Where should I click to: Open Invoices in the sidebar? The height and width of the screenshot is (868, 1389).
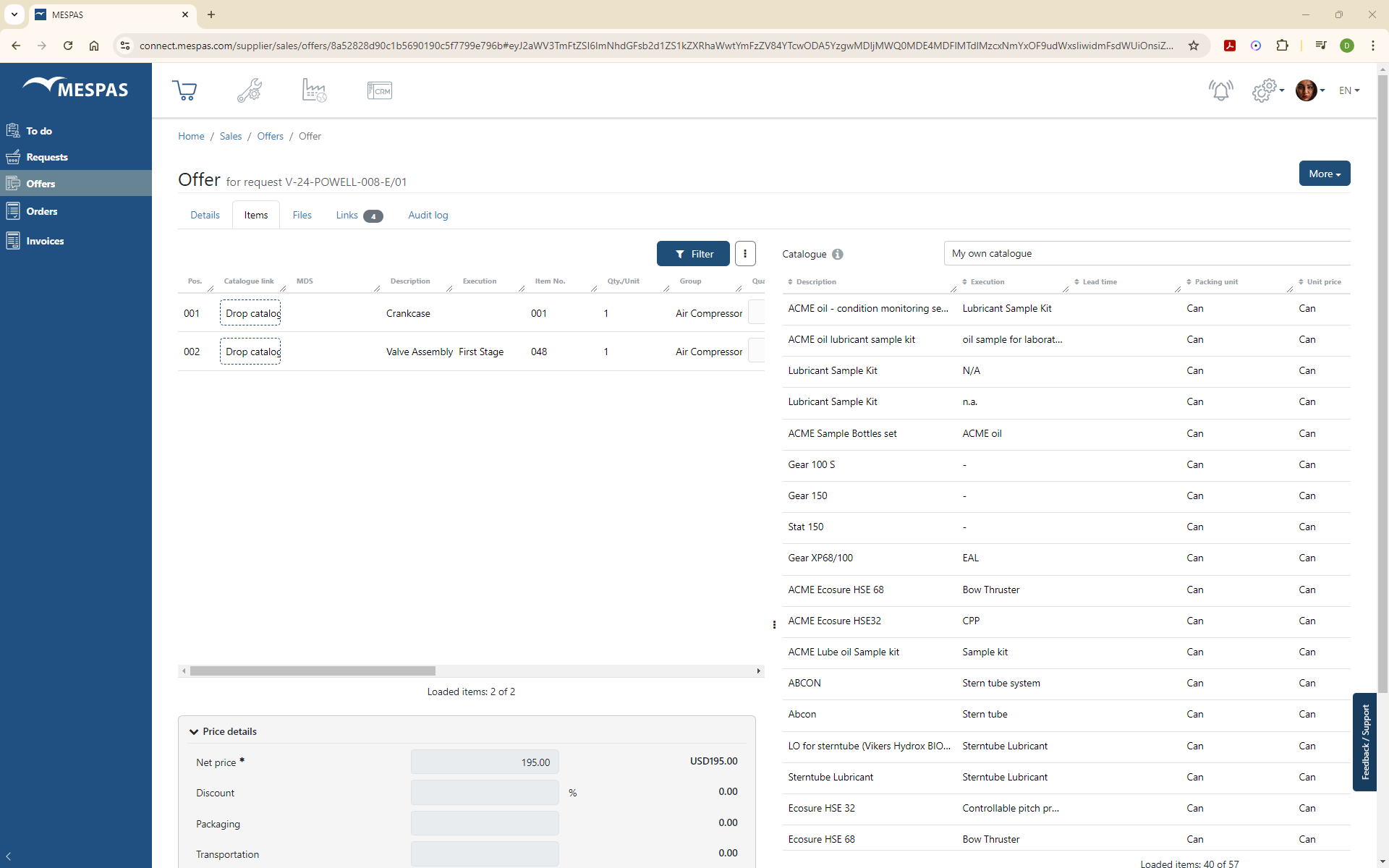coord(76,241)
